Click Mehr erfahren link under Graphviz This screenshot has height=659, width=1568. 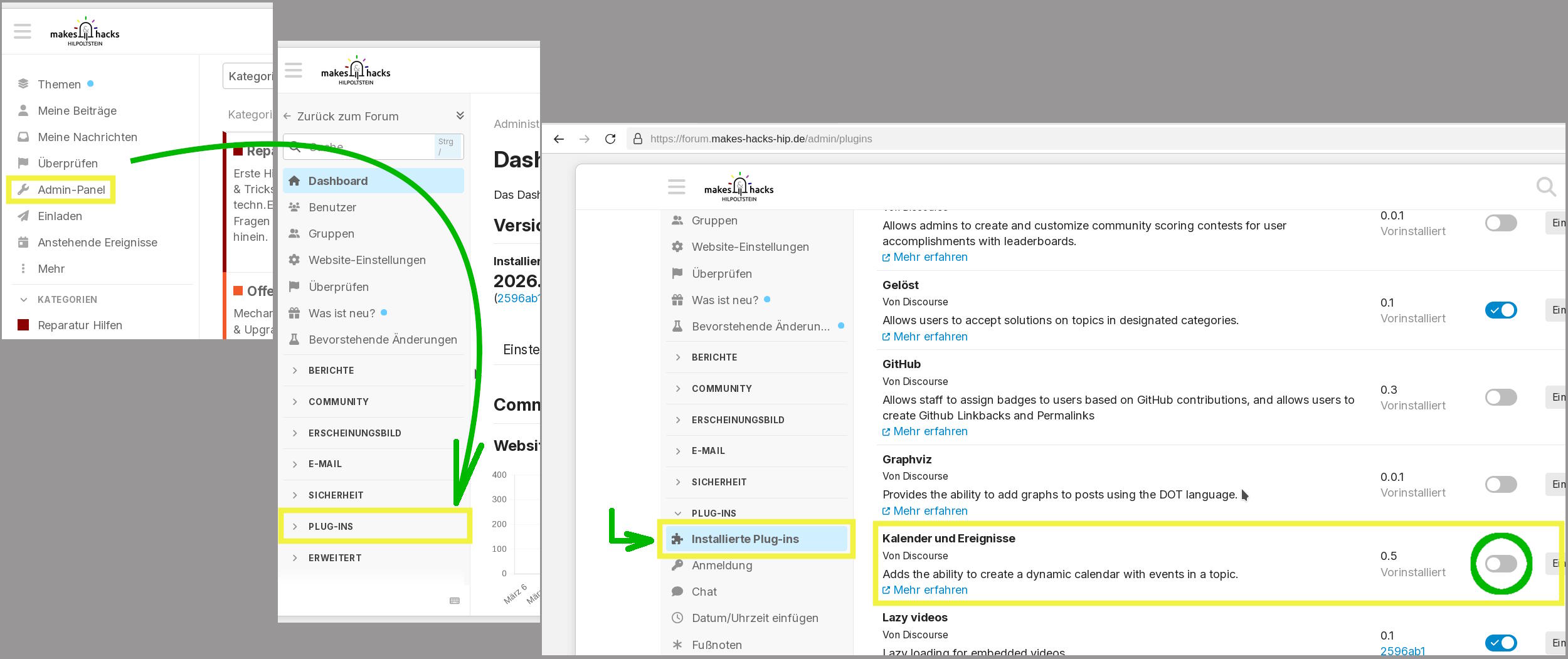tap(930, 510)
